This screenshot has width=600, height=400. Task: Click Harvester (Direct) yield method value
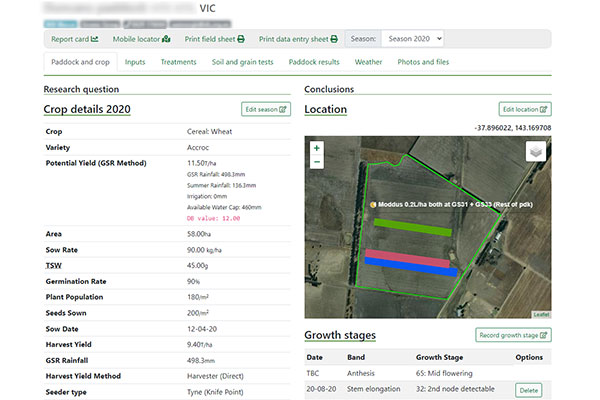[x=215, y=376]
